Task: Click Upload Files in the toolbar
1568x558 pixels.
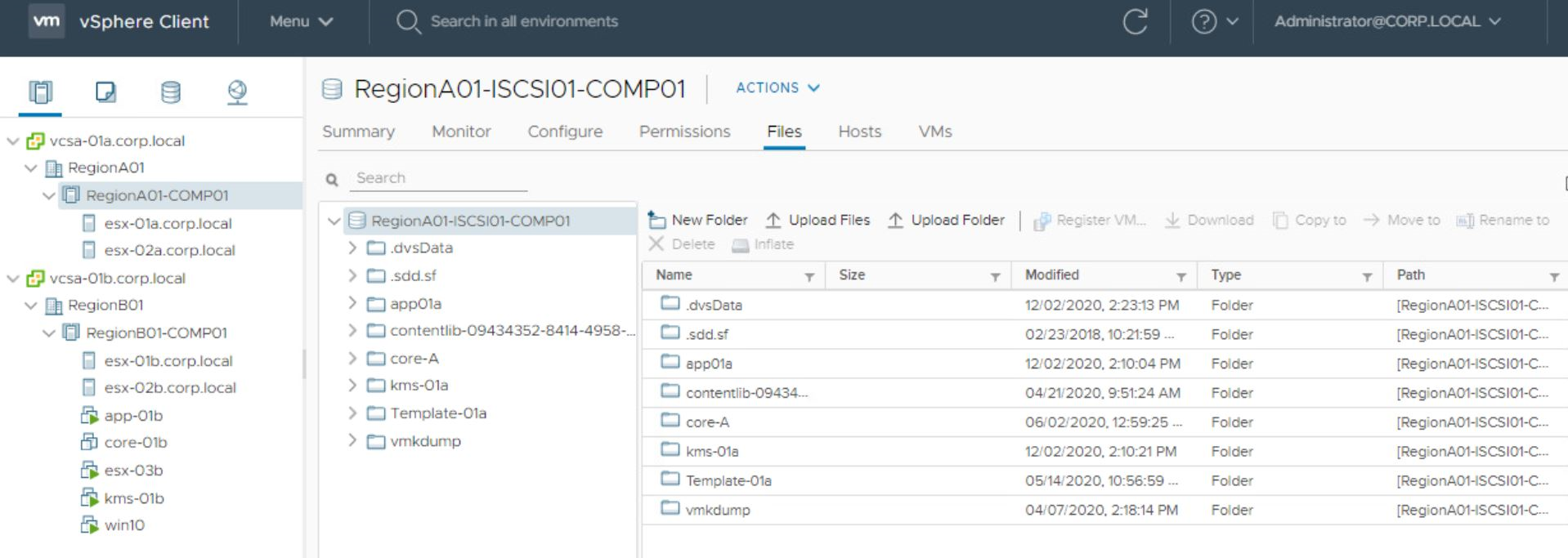Action: tap(818, 220)
